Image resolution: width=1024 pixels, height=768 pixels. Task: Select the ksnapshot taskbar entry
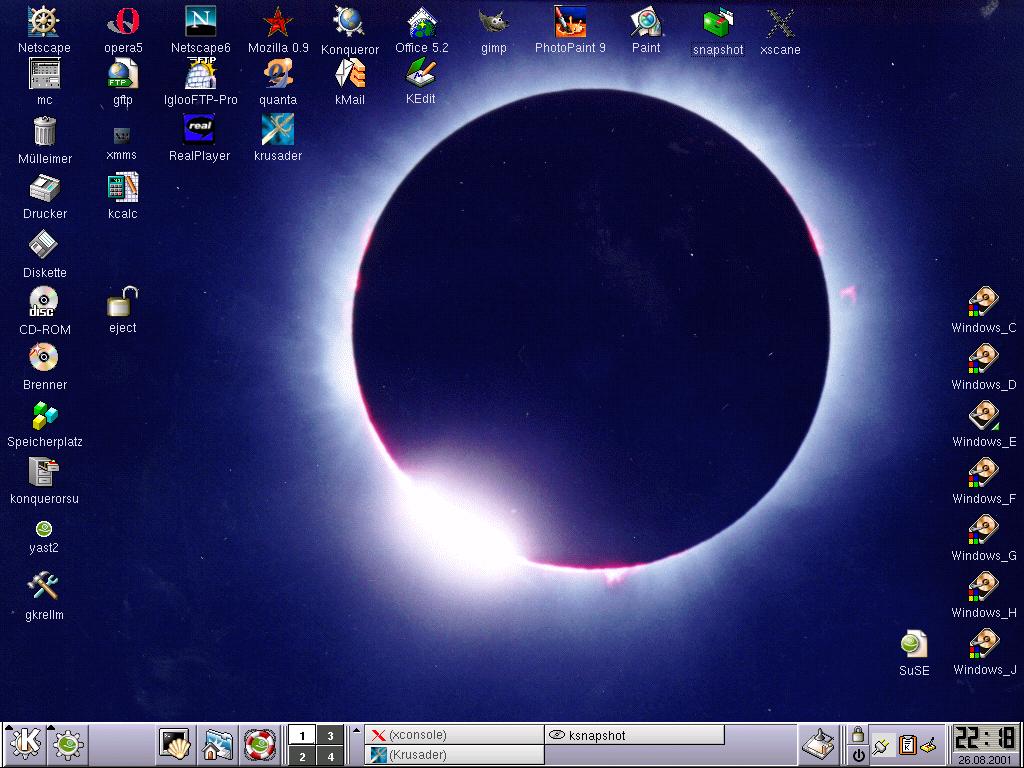tap(634, 735)
